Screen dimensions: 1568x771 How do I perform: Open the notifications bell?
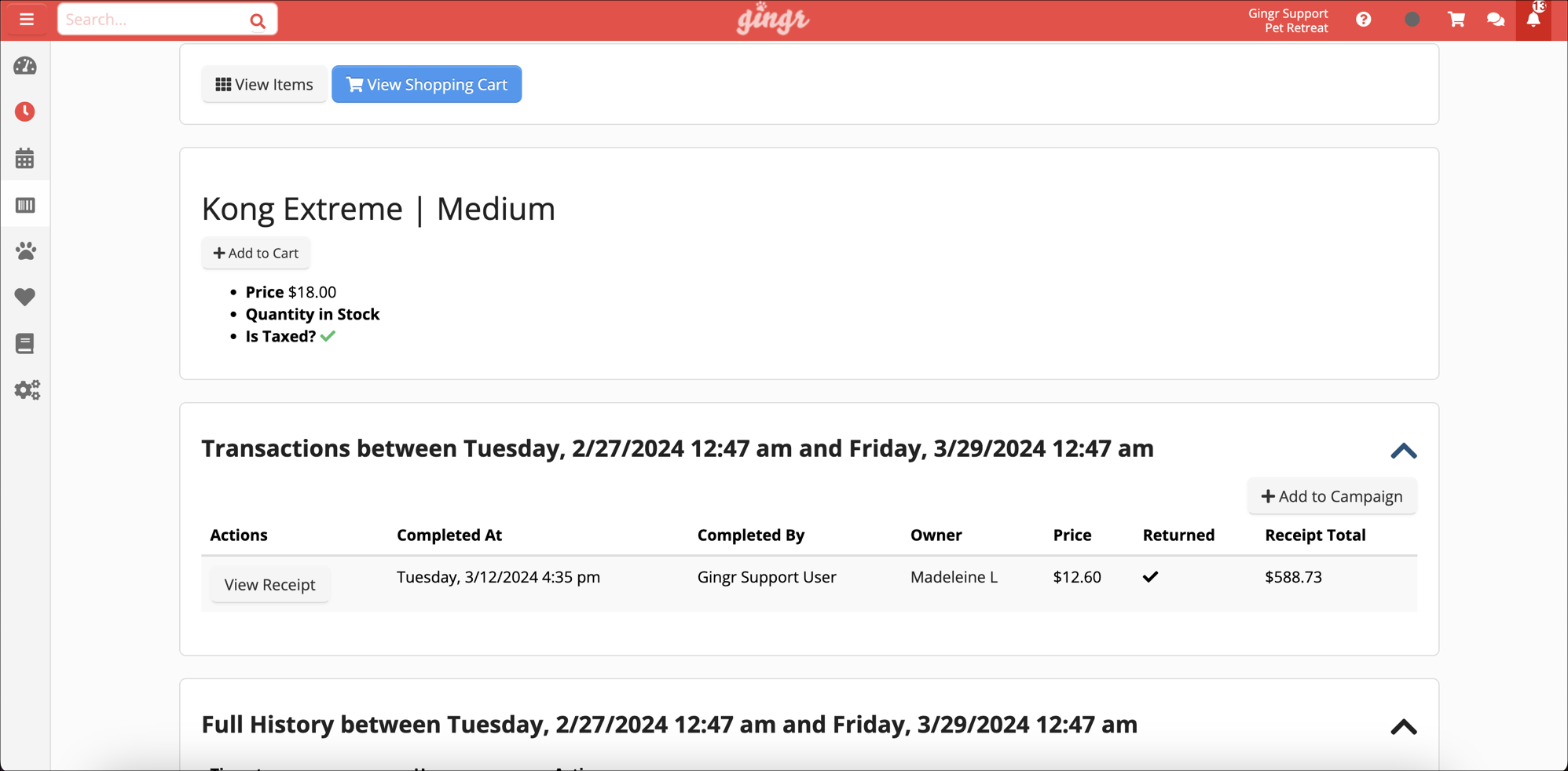click(1533, 20)
